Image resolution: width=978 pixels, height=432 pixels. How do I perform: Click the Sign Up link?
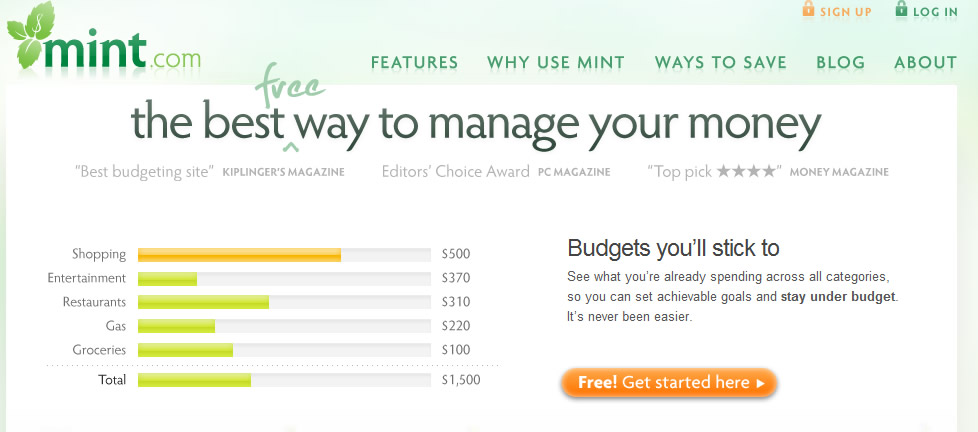(845, 12)
